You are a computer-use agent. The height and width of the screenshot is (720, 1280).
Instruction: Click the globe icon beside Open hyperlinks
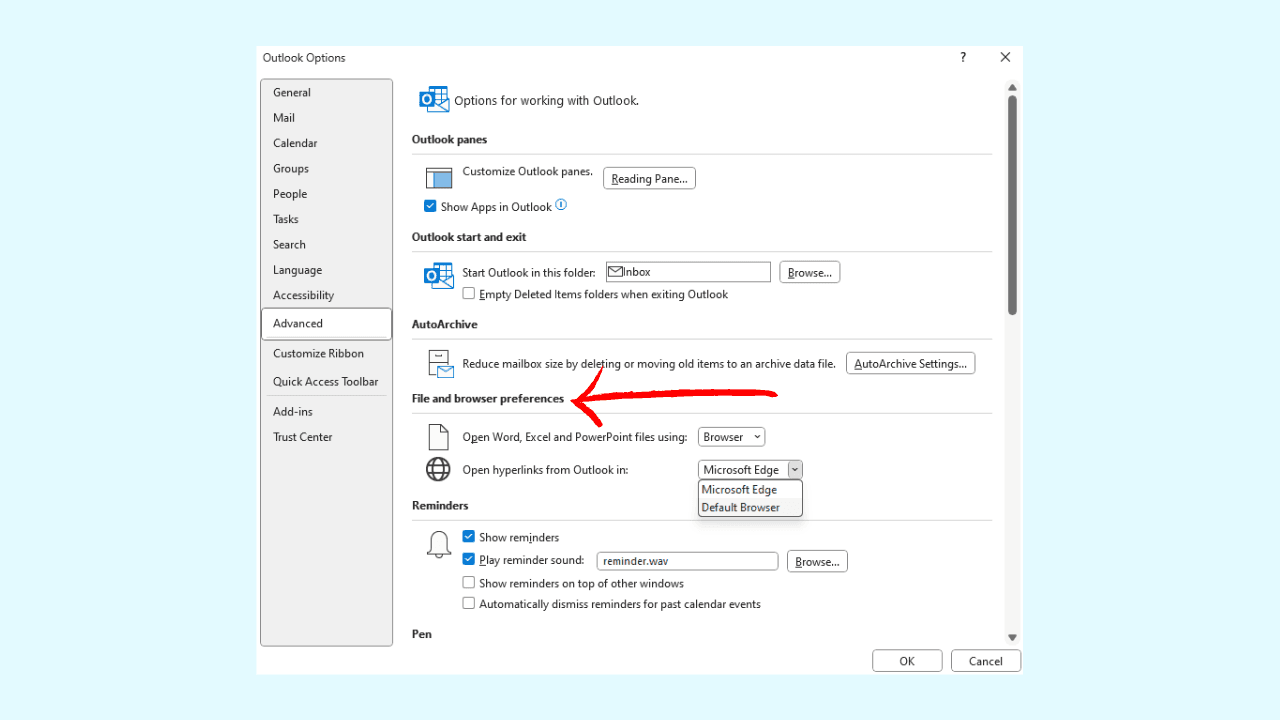(438, 469)
